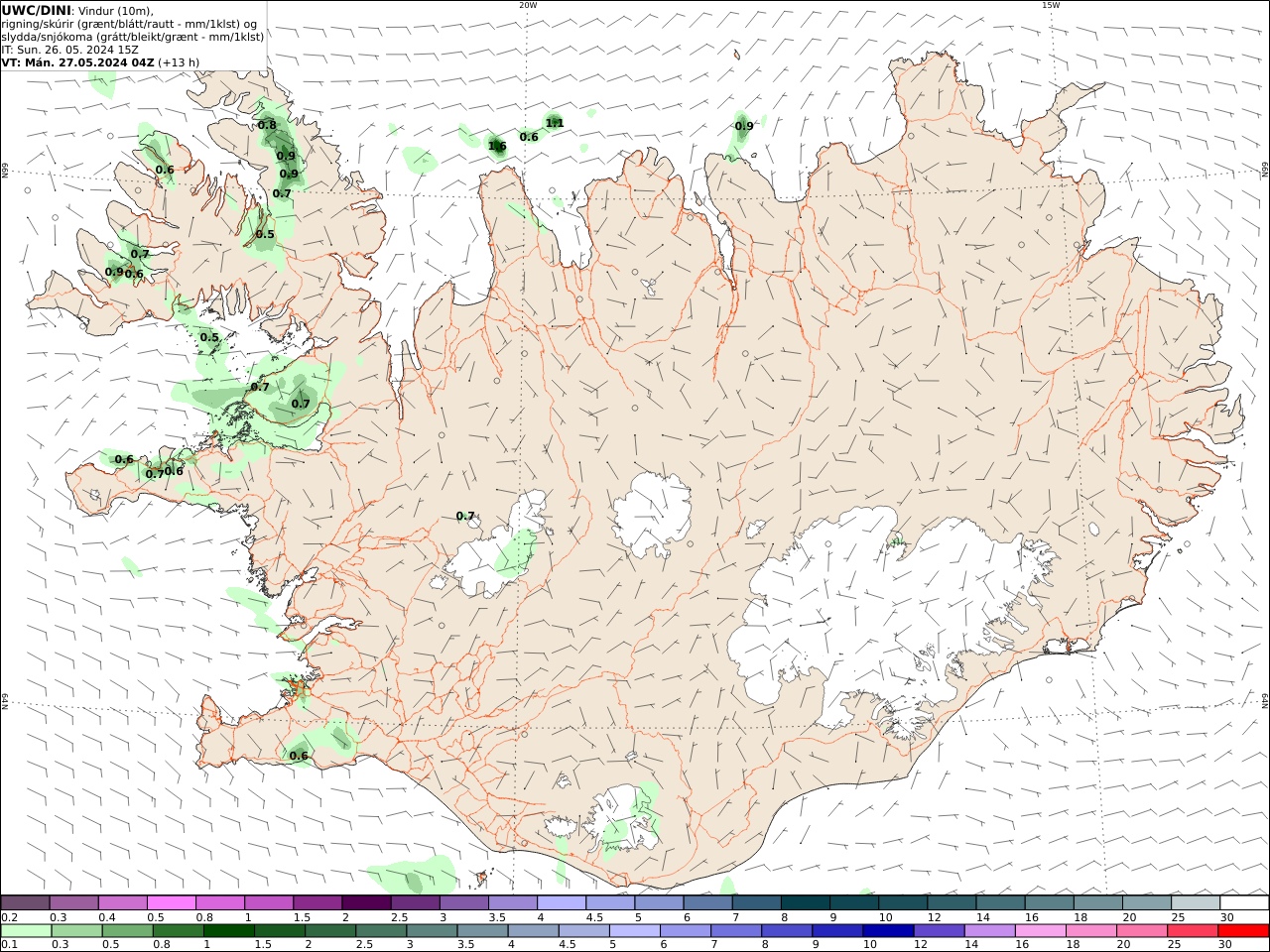The width and height of the screenshot is (1270, 952).
Task: Click the '20W' longitude label at the map's top edge
Action: click(529, 5)
